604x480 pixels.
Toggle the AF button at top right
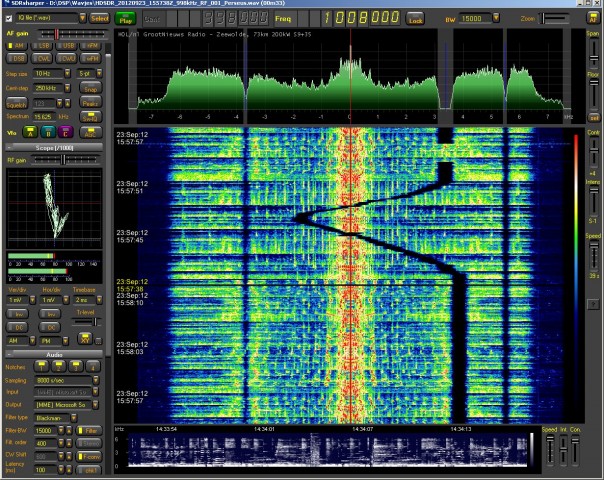click(x=593, y=18)
